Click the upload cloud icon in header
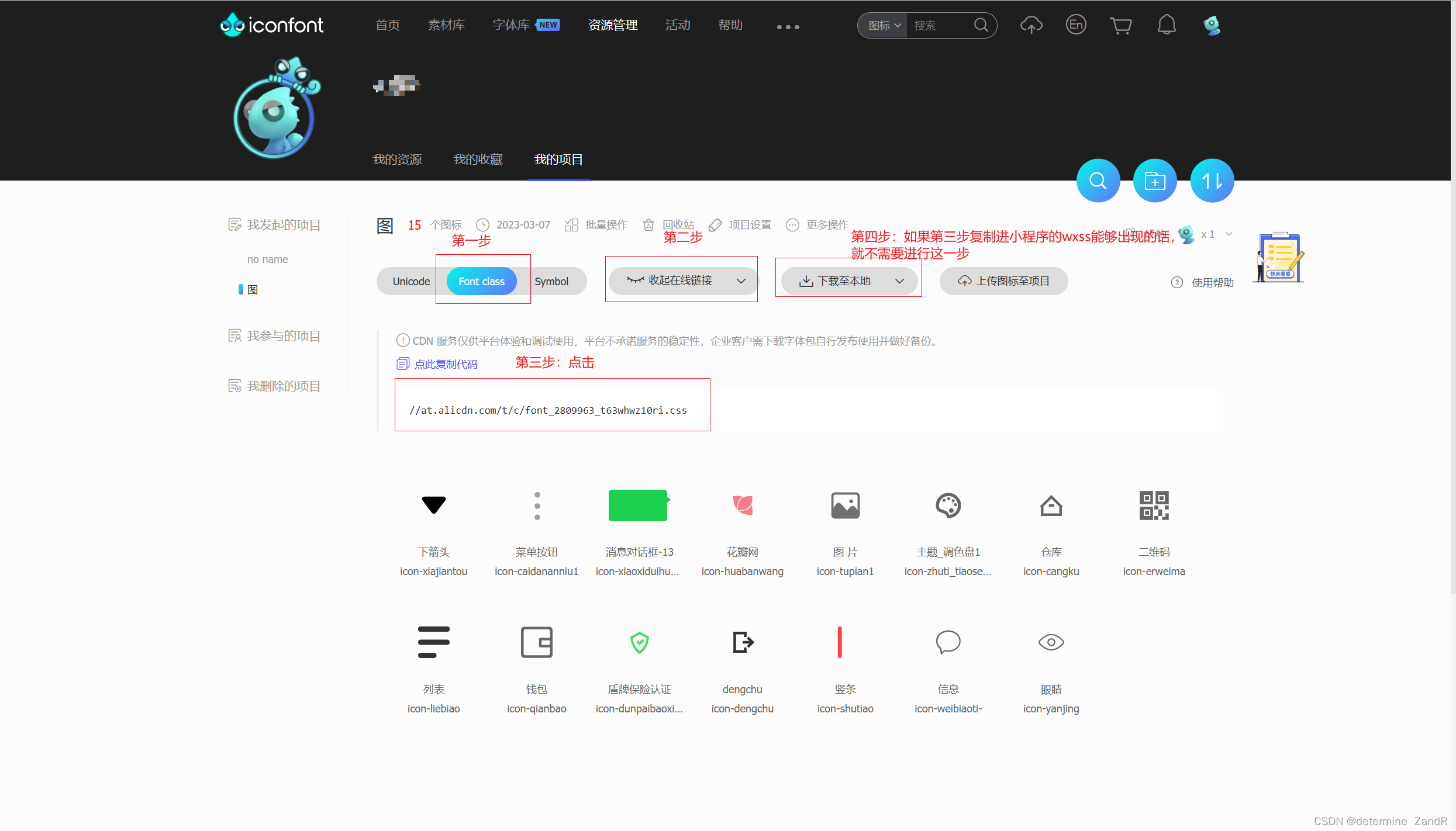1456x831 pixels. [x=1031, y=25]
